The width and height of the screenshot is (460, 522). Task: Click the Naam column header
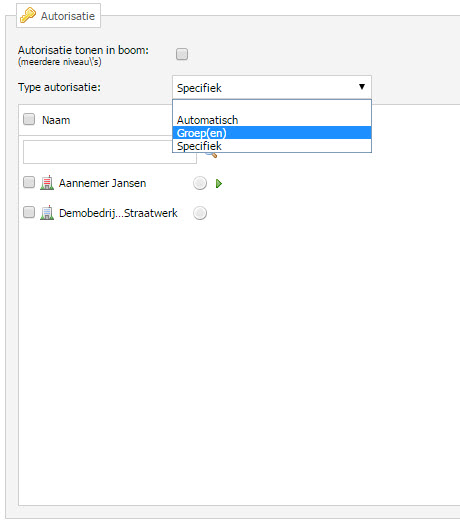[56, 120]
